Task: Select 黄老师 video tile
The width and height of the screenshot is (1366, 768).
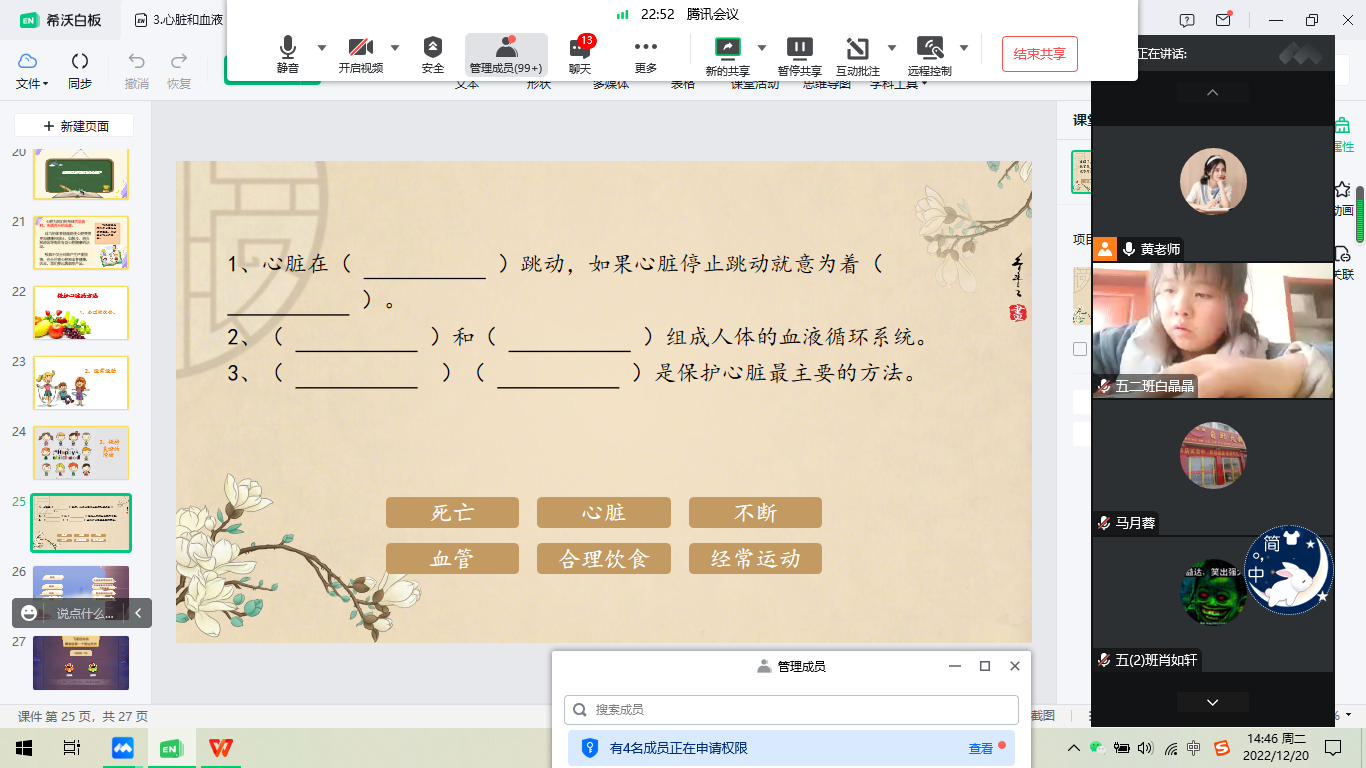Action: click(1212, 192)
